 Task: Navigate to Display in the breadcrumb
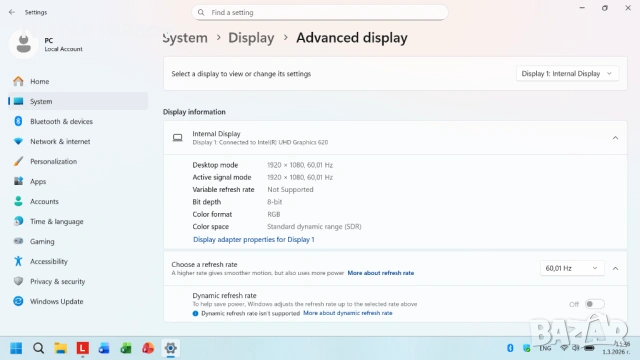251,38
